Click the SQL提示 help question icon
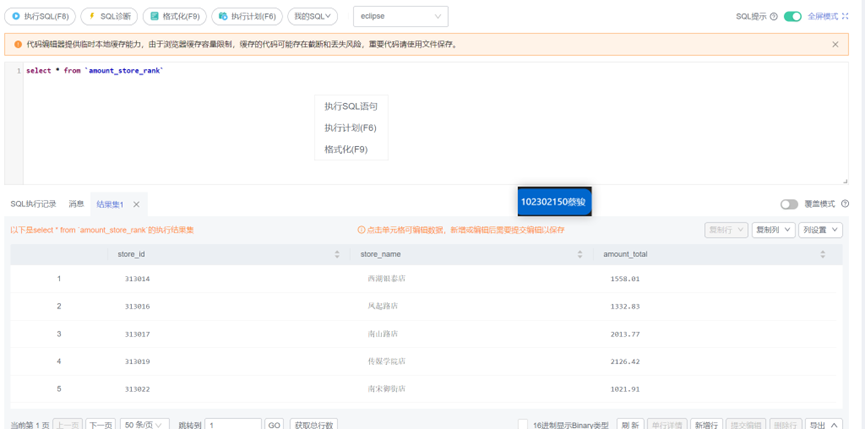The width and height of the screenshot is (865, 429). 773,17
